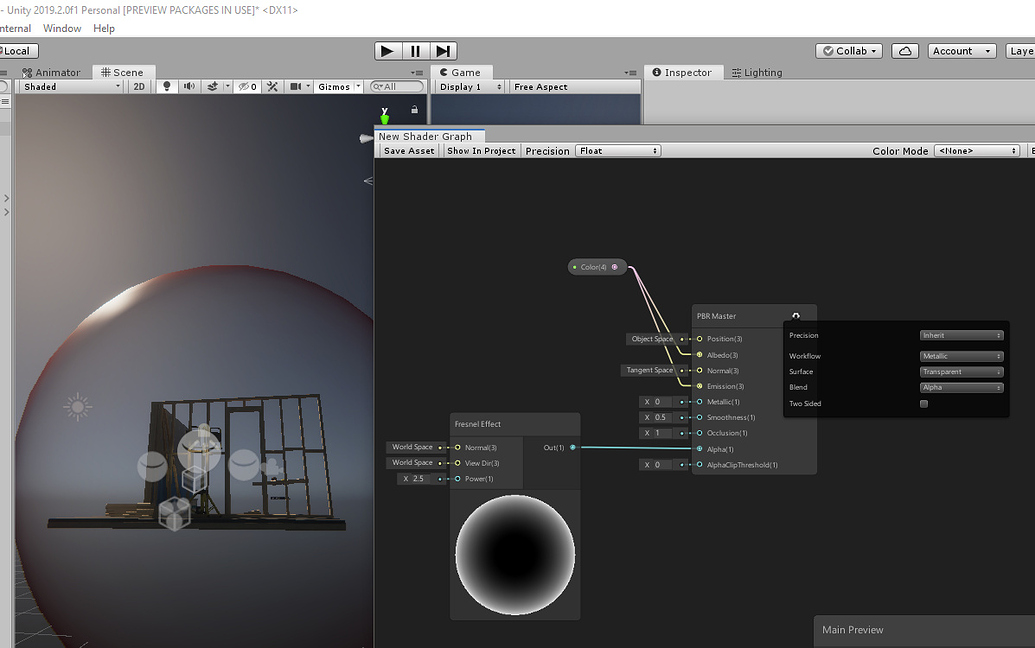Click the cloud services icon
This screenshot has height=648, width=1035.
point(905,51)
